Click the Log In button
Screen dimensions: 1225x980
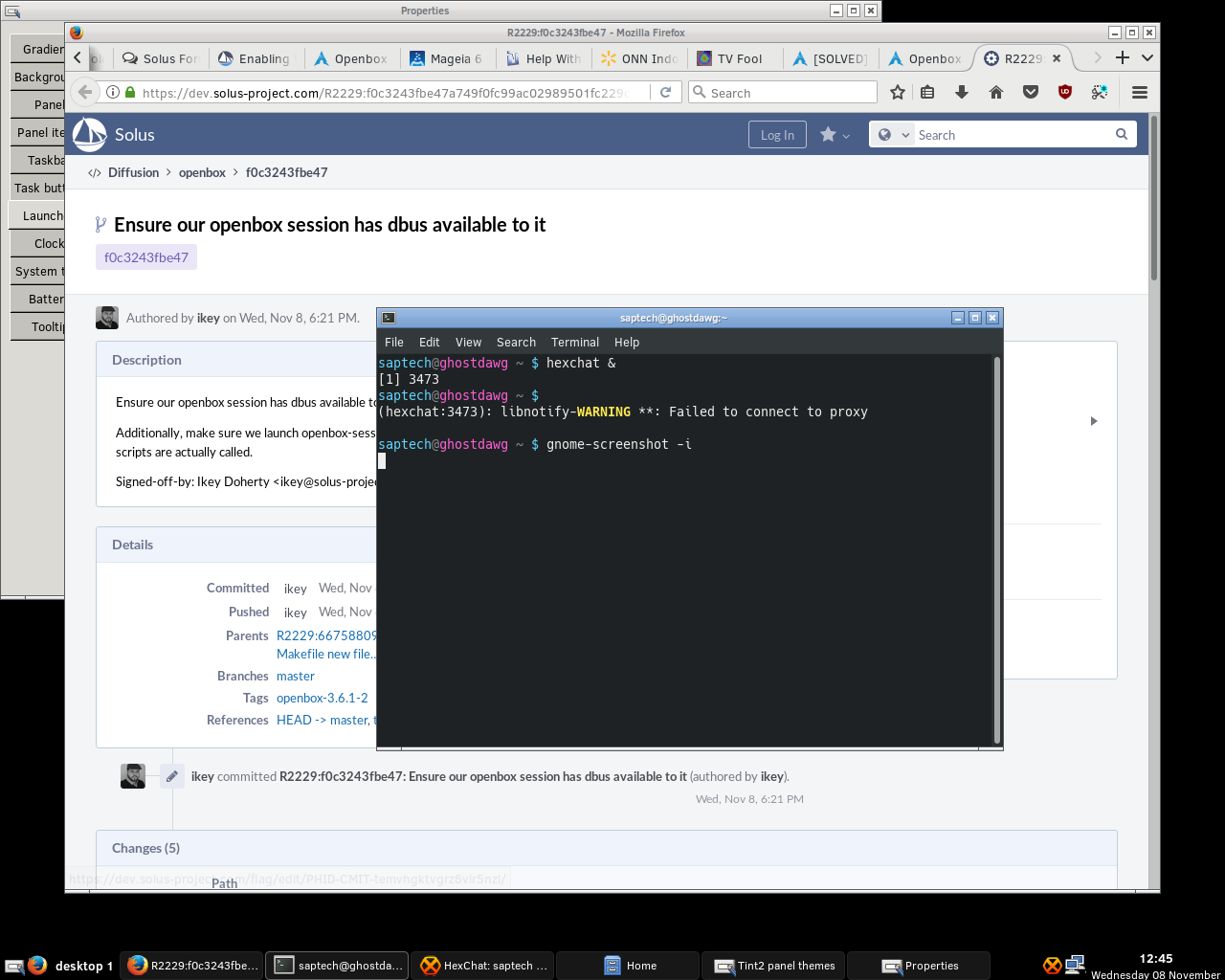pyautogui.click(x=777, y=135)
